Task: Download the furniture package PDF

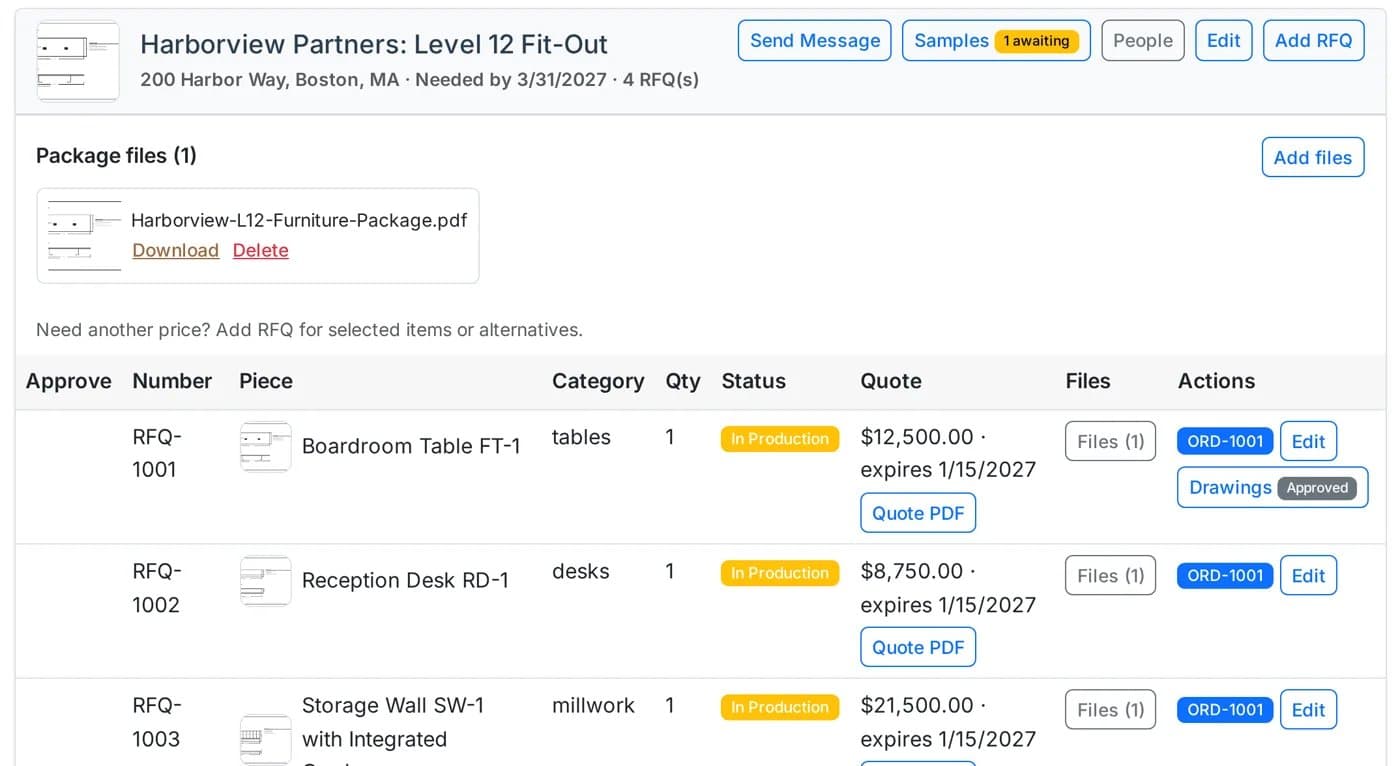Action: 176,250
